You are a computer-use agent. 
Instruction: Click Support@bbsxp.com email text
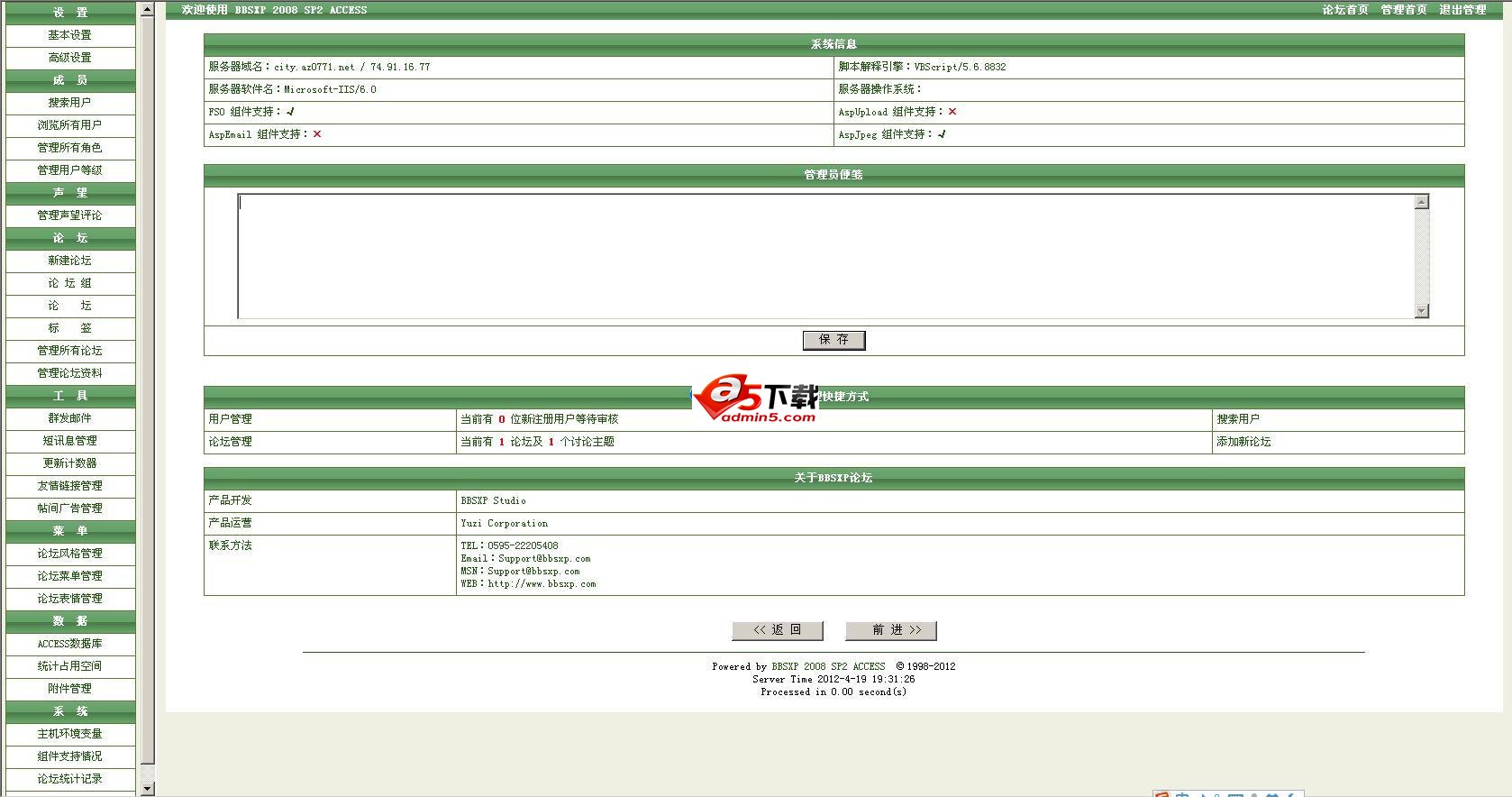coord(544,559)
